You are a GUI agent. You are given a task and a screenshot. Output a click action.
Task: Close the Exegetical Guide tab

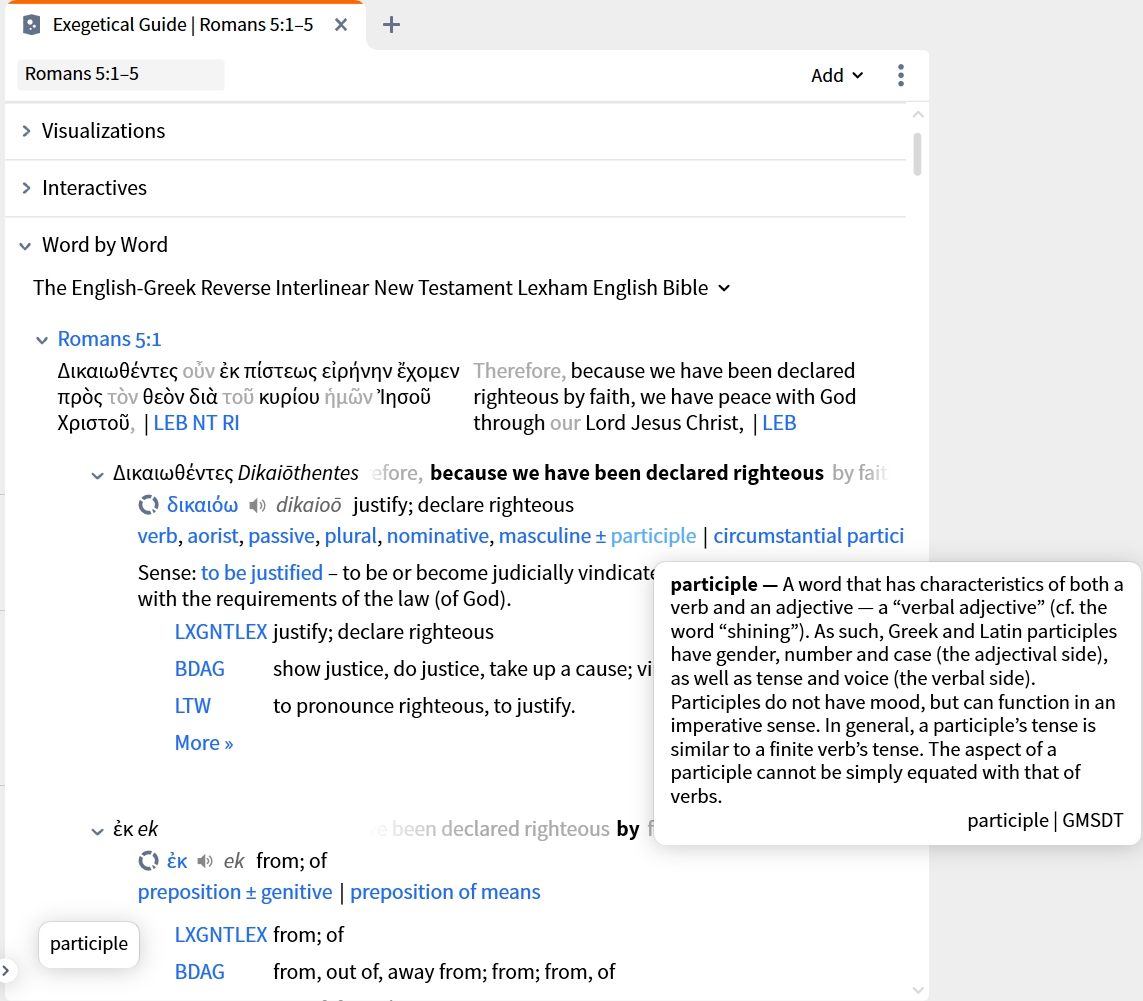pos(340,25)
